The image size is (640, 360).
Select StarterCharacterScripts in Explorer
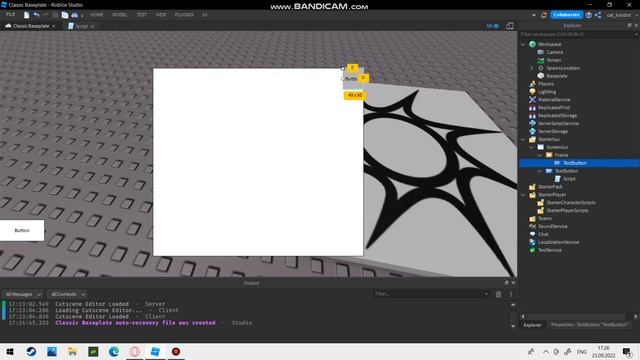point(571,202)
